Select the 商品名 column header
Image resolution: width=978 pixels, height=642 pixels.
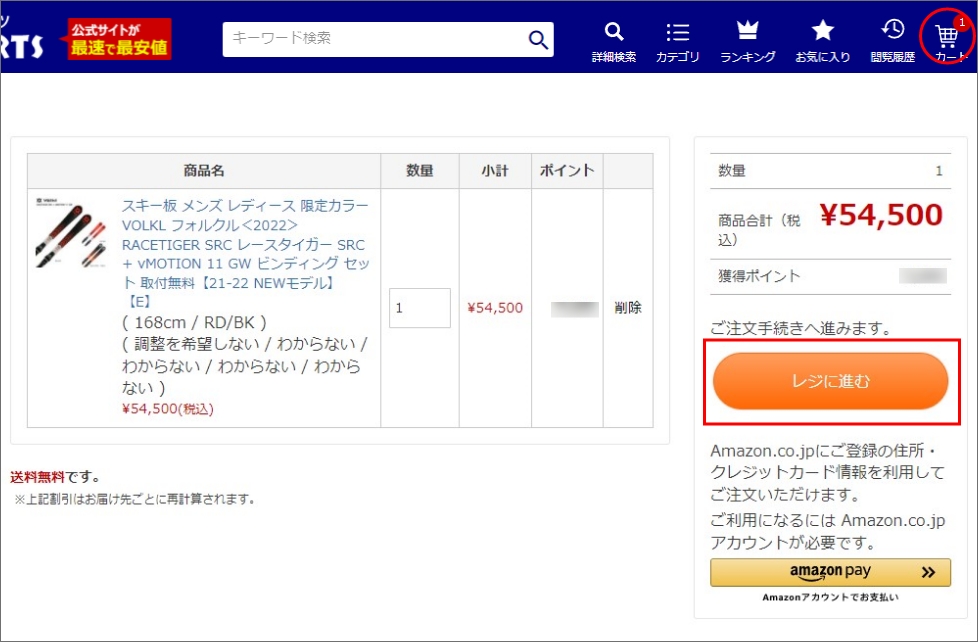coord(203,170)
